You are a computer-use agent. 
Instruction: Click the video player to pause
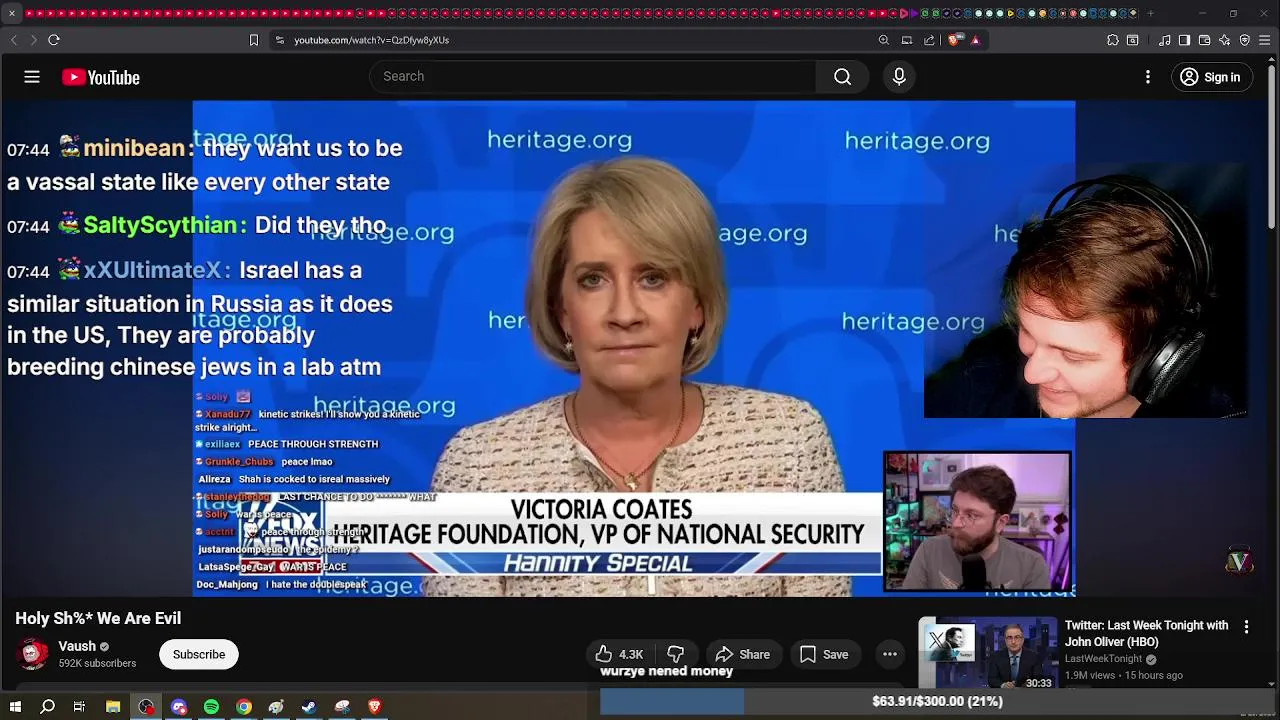tap(634, 348)
